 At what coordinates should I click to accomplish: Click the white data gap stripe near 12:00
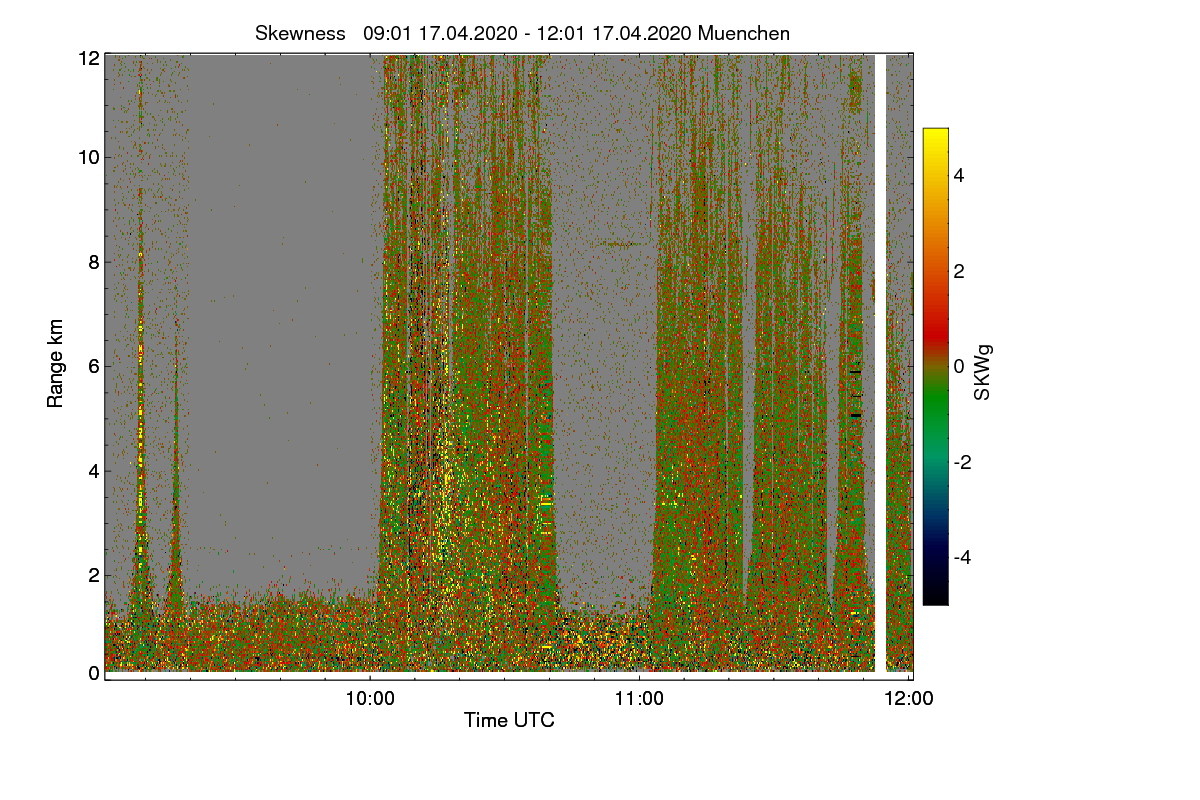click(881, 363)
